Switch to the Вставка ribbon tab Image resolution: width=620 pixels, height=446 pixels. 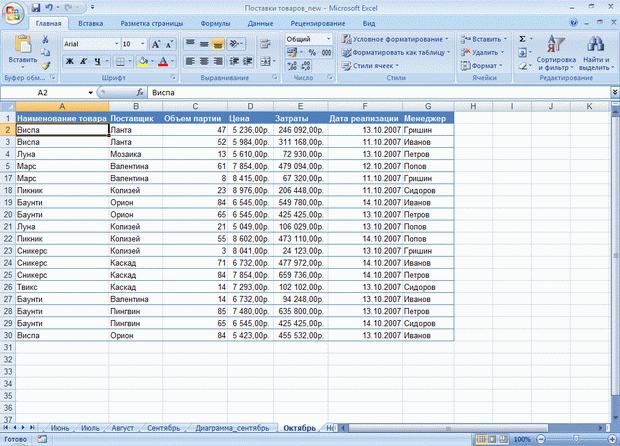click(91, 23)
